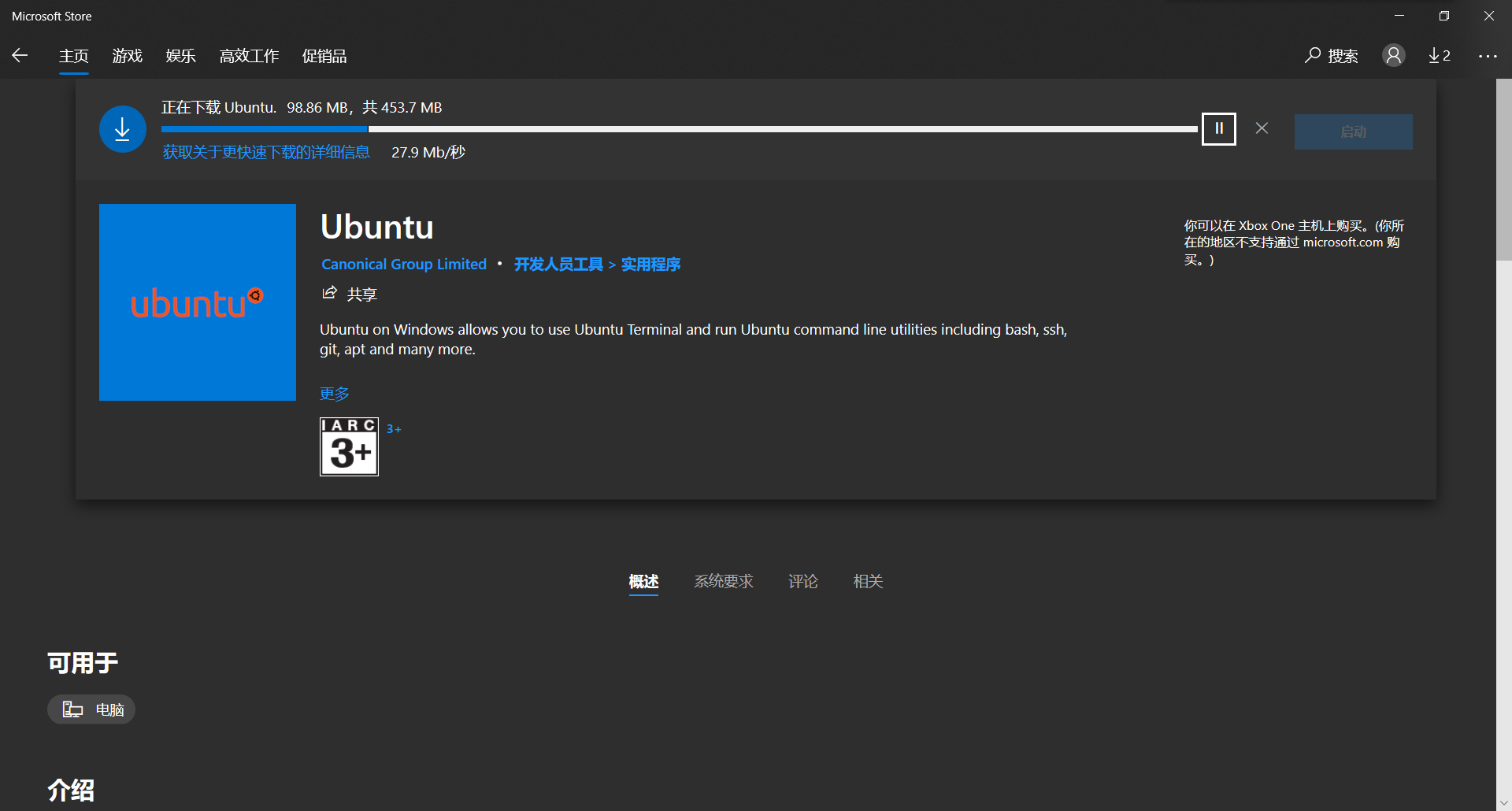Pause the Ubuntu download
Viewport: 1512px width, 811px height.
tap(1218, 128)
